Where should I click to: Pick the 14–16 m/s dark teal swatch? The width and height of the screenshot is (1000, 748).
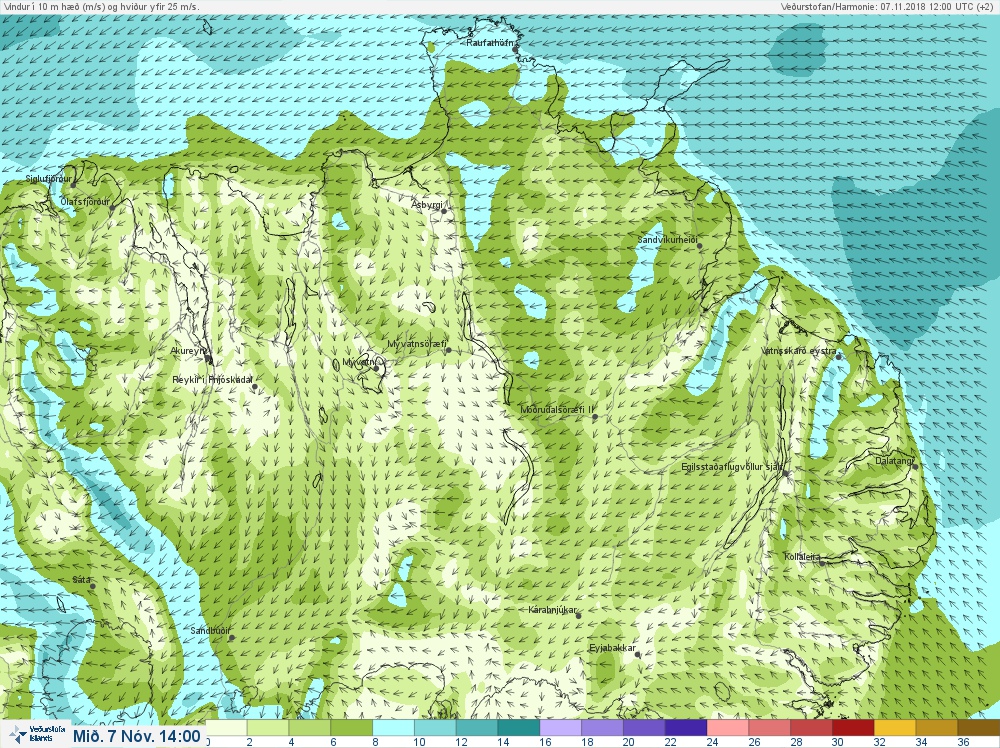click(518, 728)
